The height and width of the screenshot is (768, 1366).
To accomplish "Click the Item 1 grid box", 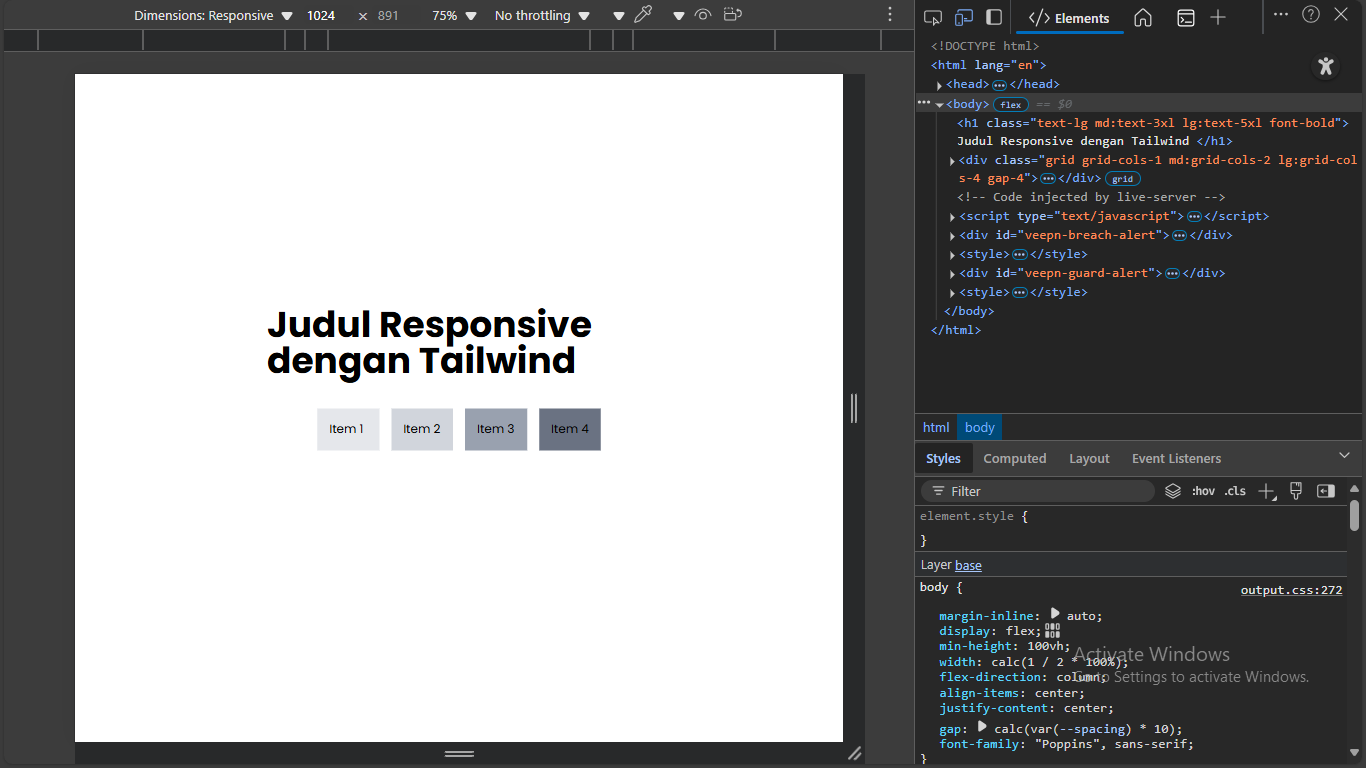I will 348,429.
